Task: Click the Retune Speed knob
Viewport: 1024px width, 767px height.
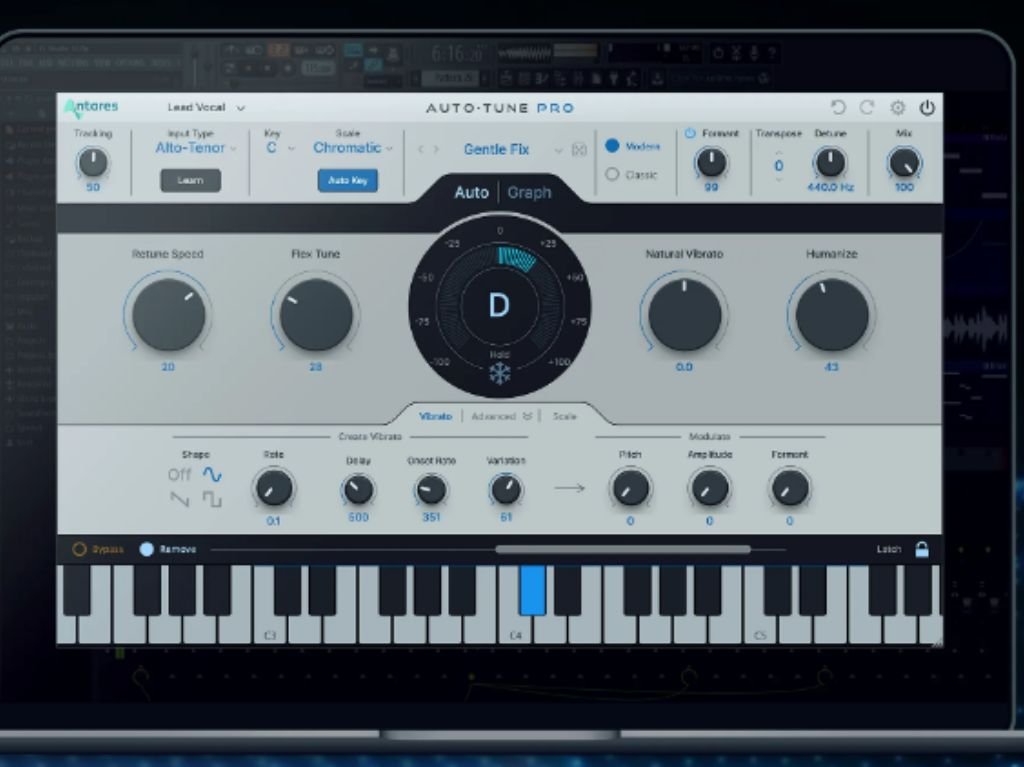Action: point(168,314)
